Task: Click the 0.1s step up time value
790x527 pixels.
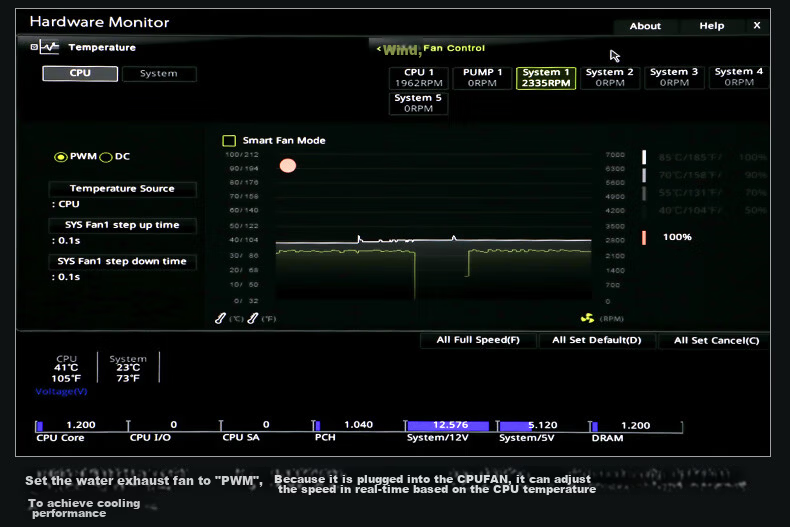Action: coord(66,241)
